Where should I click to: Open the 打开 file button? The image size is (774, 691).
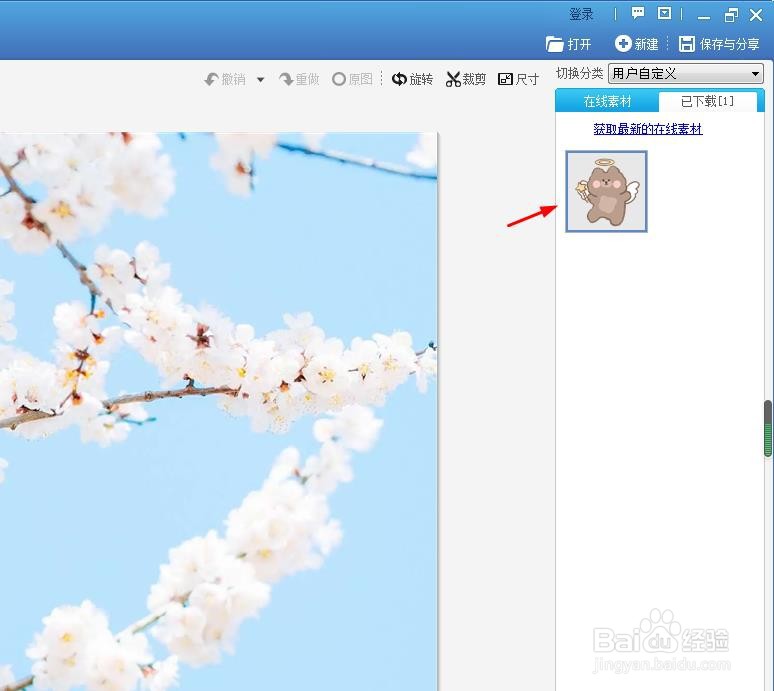coord(568,44)
